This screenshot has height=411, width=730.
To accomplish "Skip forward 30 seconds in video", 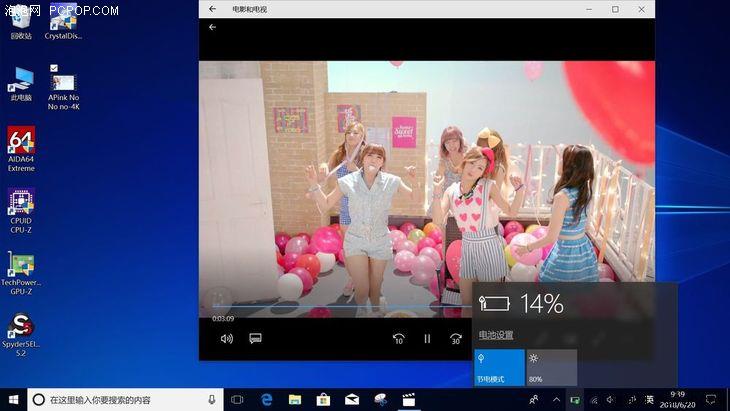I will click(456, 338).
